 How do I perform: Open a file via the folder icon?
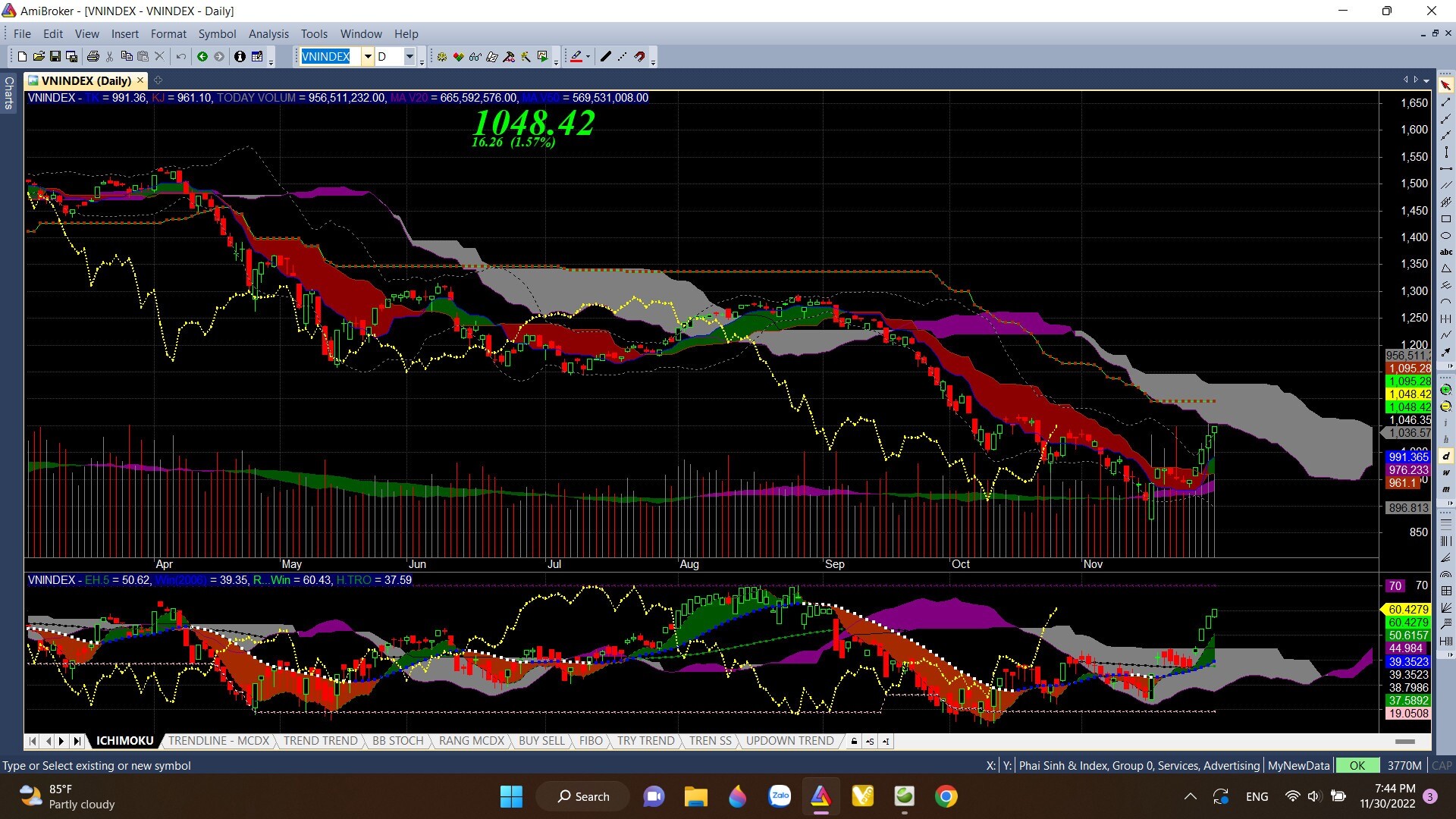tap(39, 57)
